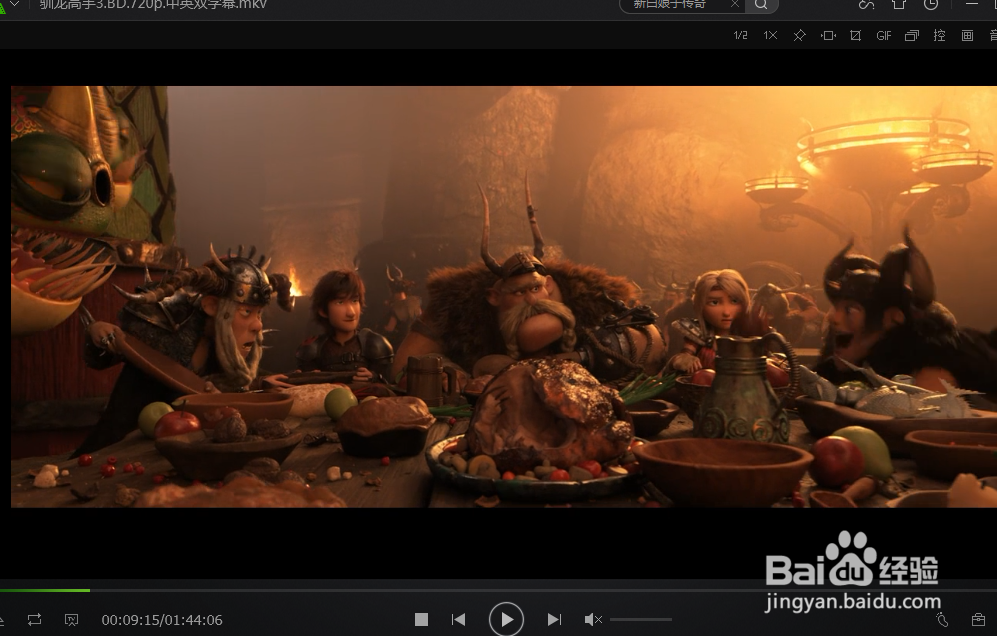Adjust the volume slider
Image resolution: width=997 pixels, height=636 pixels.
pos(641,619)
